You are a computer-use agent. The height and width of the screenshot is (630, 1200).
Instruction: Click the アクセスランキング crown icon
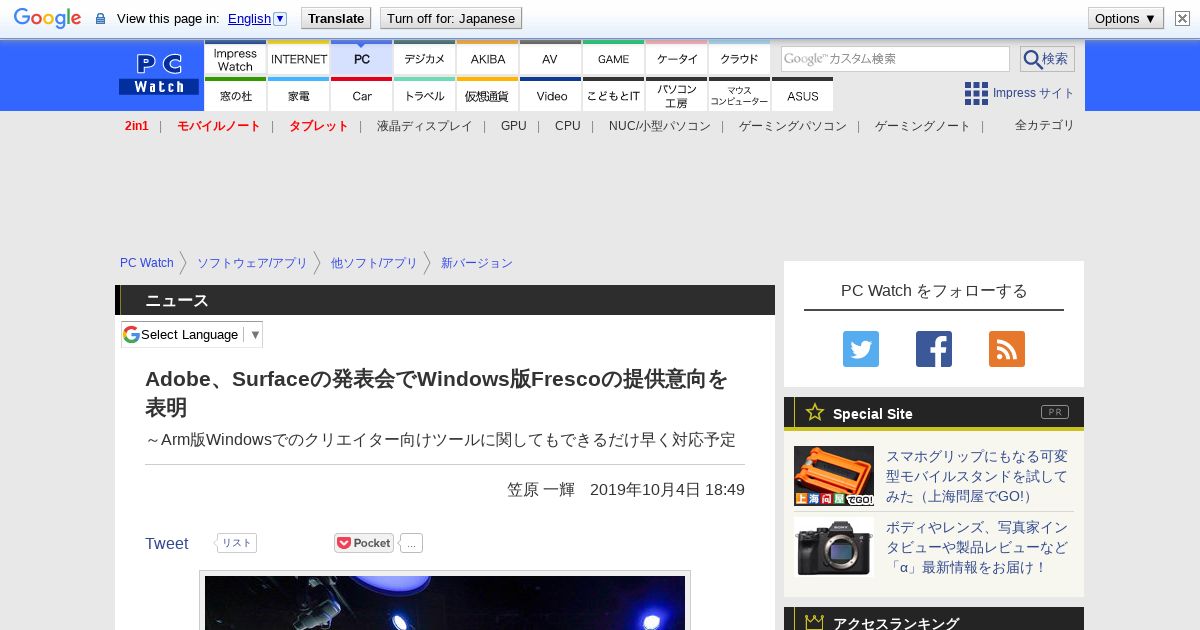pyautogui.click(x=815, y=622)
